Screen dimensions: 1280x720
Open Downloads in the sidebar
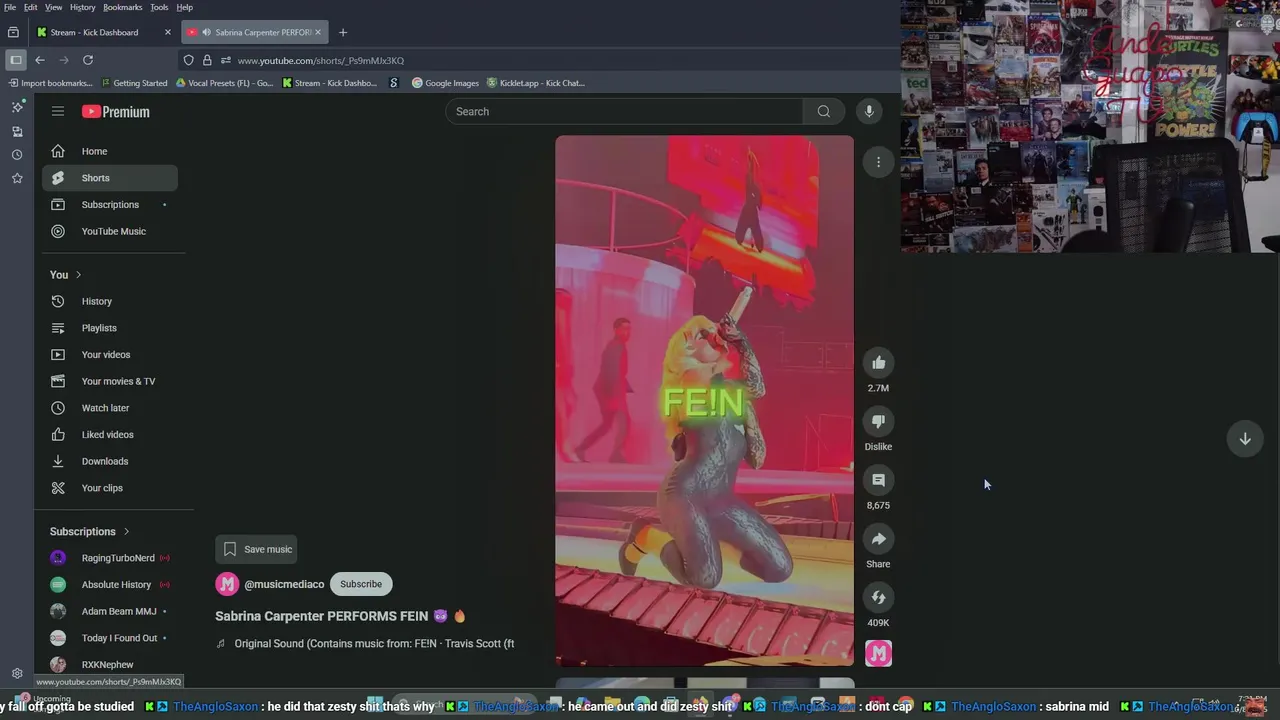110,461
